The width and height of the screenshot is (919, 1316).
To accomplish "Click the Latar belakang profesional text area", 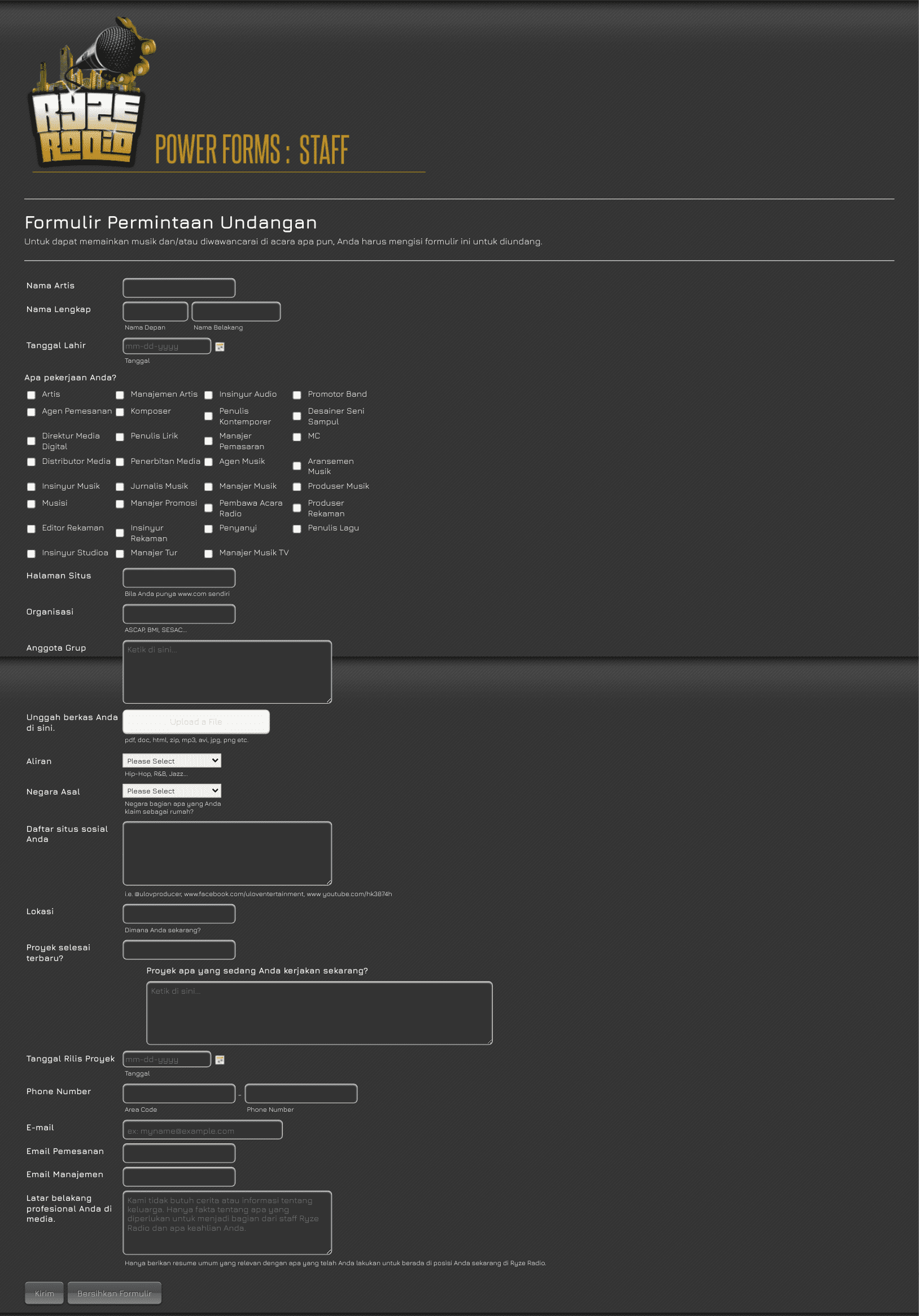I will point(227,1222).
